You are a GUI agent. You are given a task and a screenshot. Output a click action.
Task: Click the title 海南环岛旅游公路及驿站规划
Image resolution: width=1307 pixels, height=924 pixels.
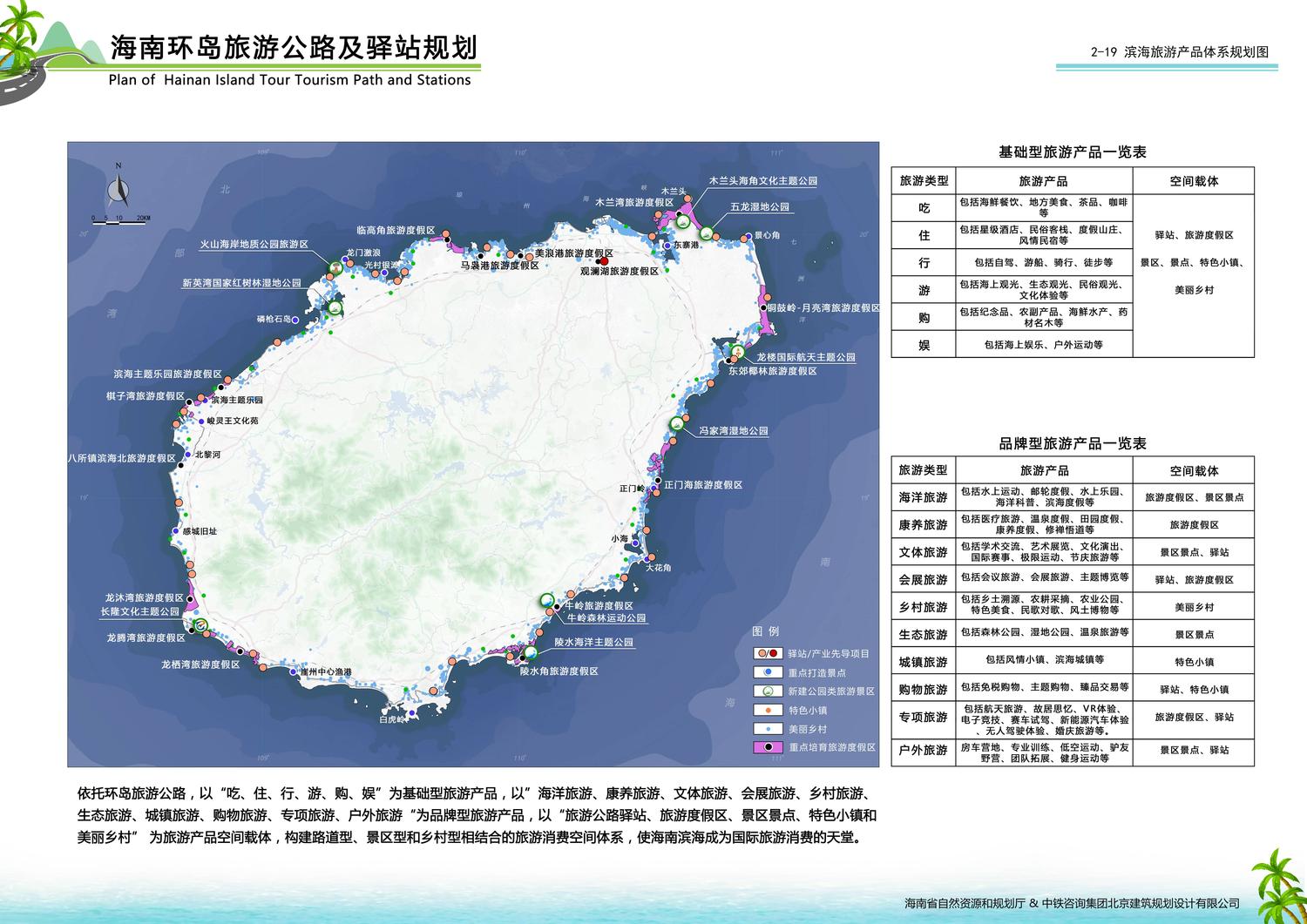pos(295,48)
